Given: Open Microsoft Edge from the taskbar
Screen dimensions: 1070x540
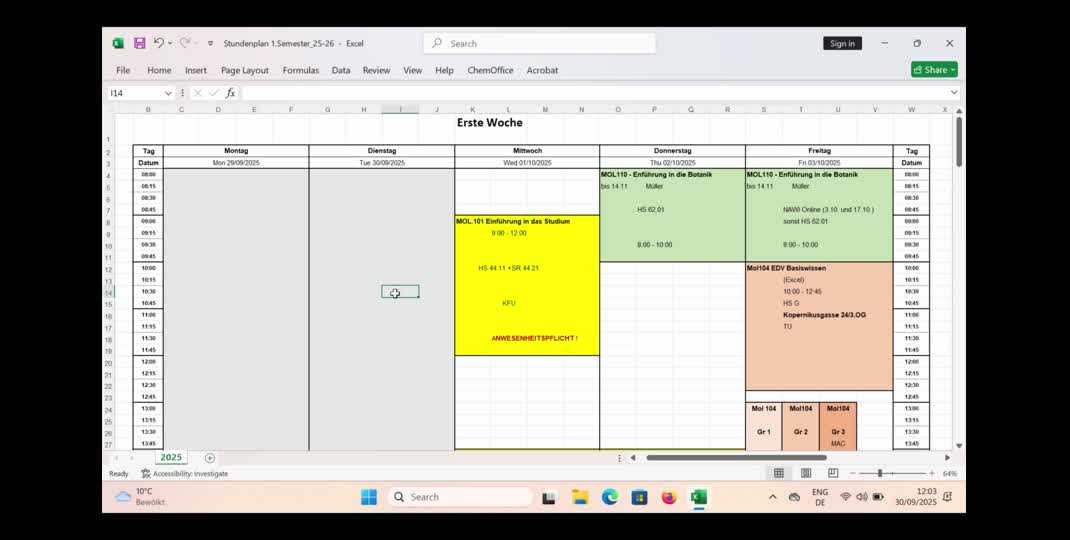Looking at the screenshot, I should pyautogui.click(x=609, y=497).
